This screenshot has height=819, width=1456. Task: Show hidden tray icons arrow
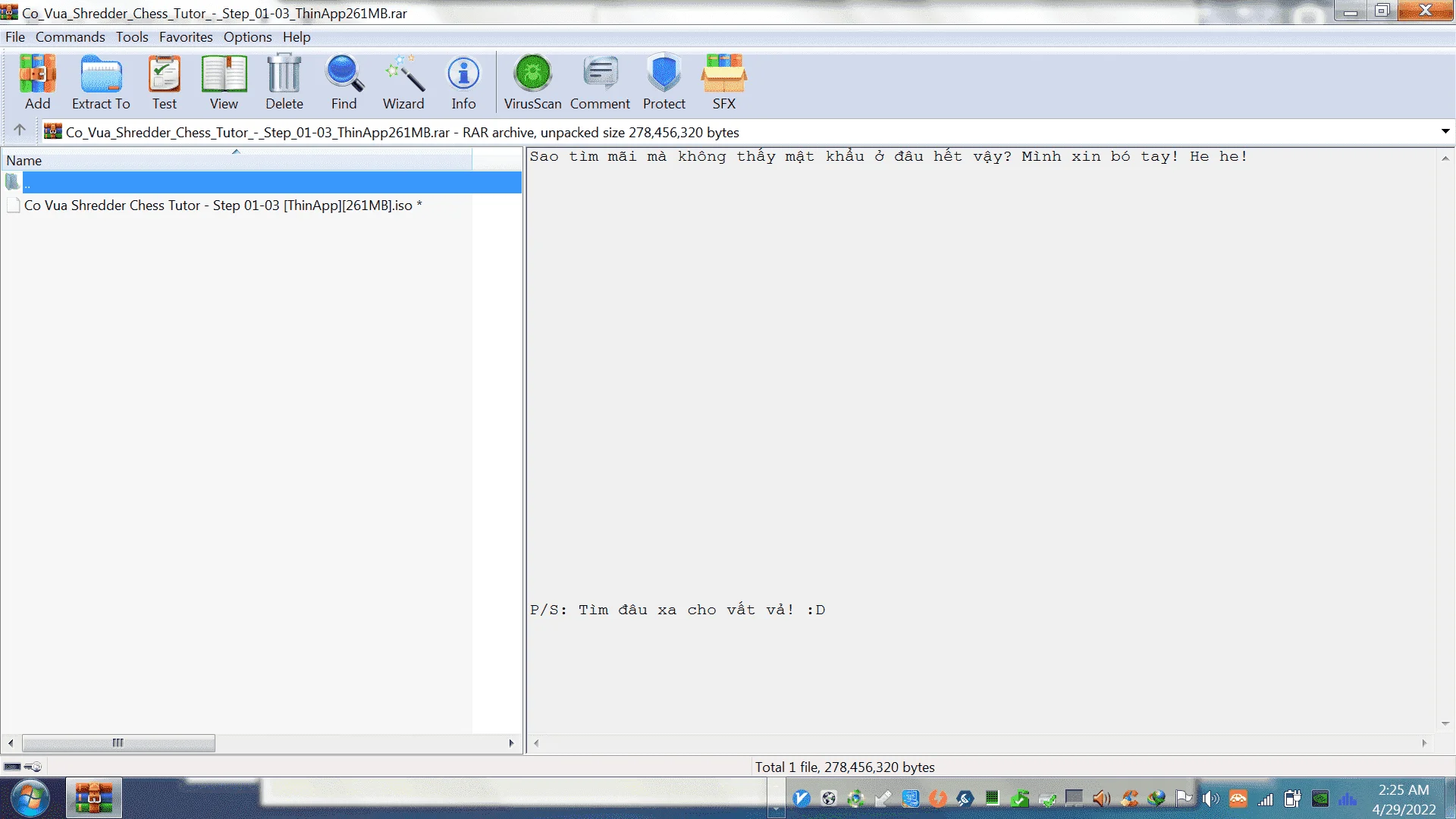click(775, 810)
